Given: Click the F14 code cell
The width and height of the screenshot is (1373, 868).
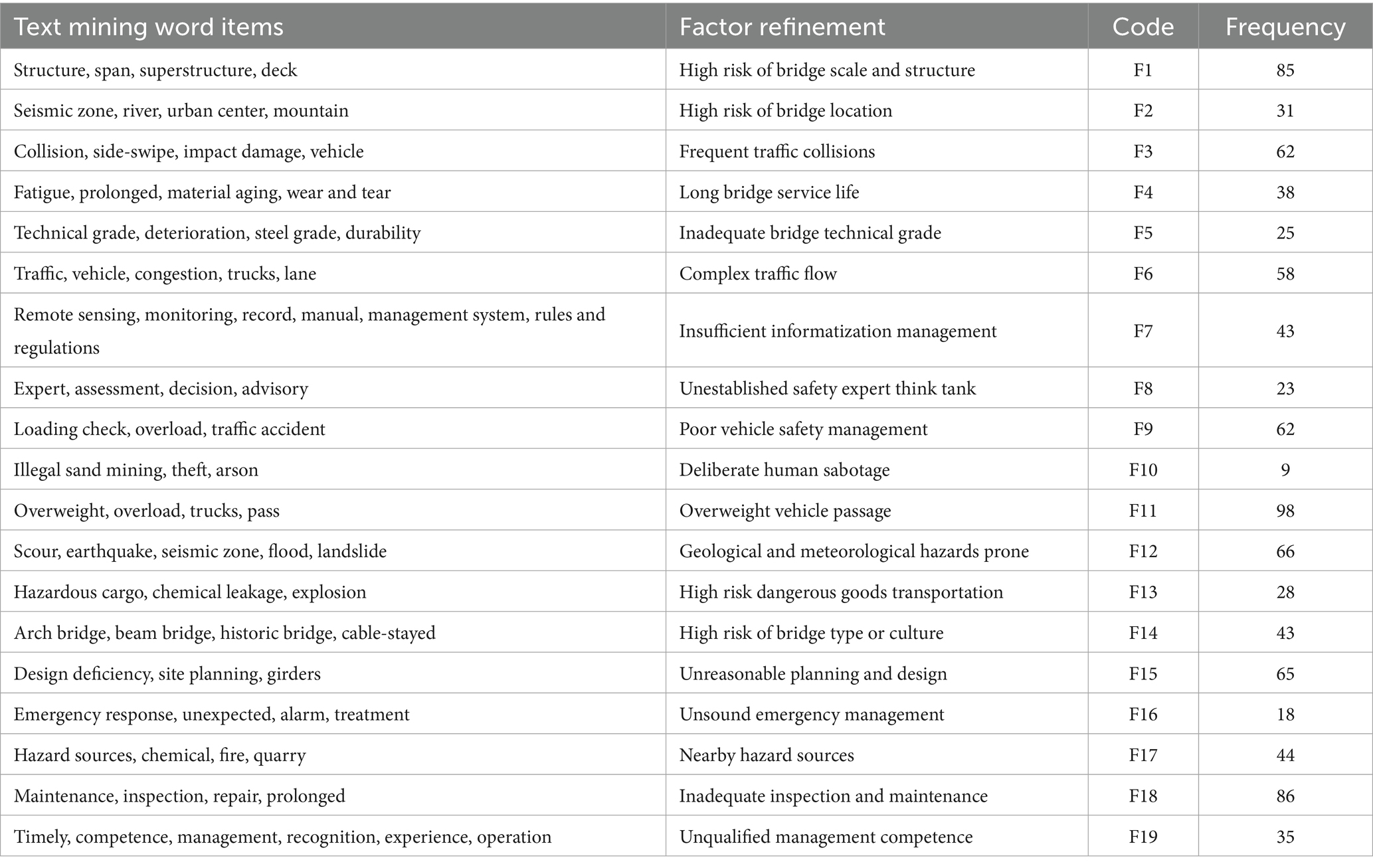Looking at the screenshot, I should pos(1143,633).
